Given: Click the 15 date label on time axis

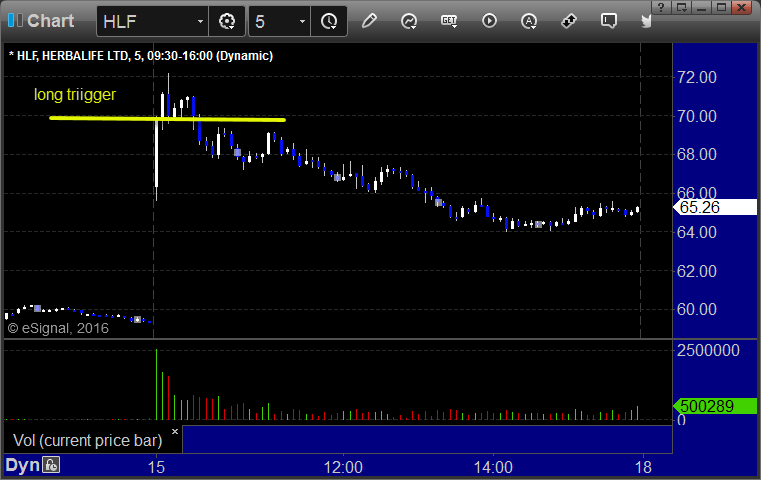Looking at the screenshot, I should click(x=156, y=467).
